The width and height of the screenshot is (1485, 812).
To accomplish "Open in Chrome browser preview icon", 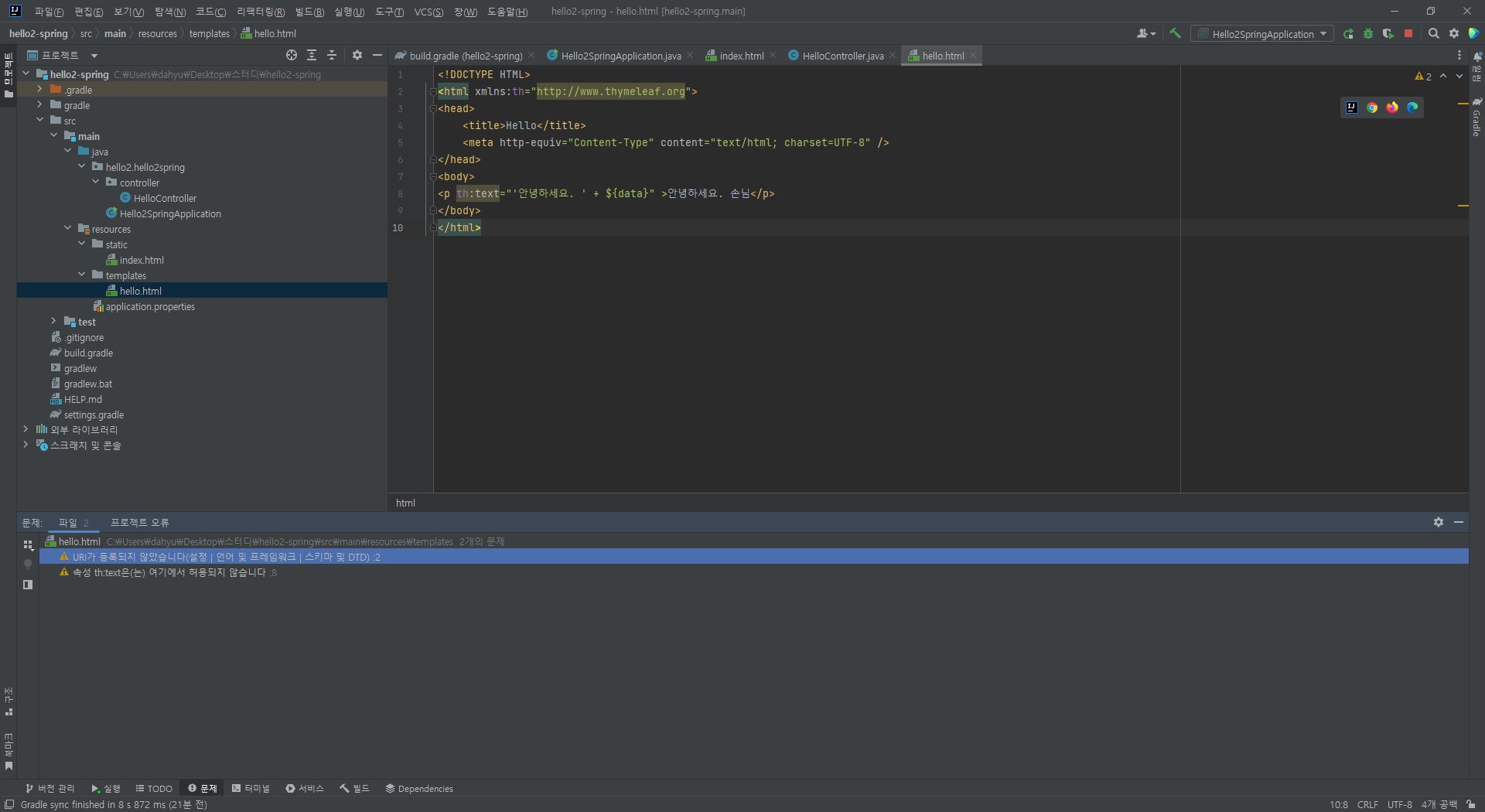I will [1372, 107].
